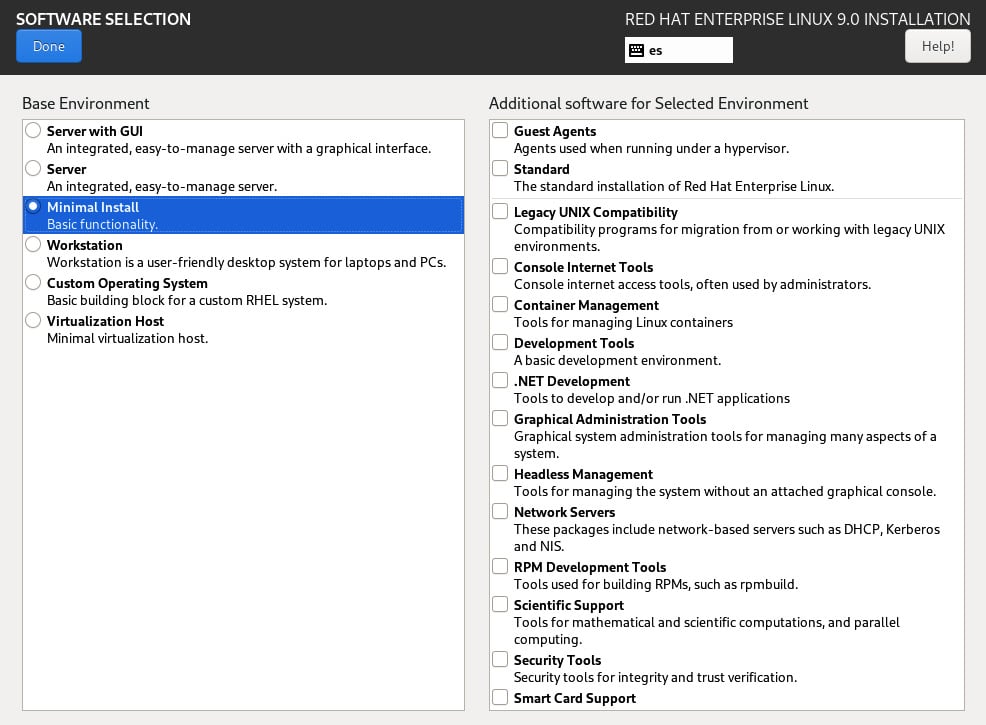Check the Network Servers checkbox
Viewport: 986px width, 725px height.
(x=500, y=511)
